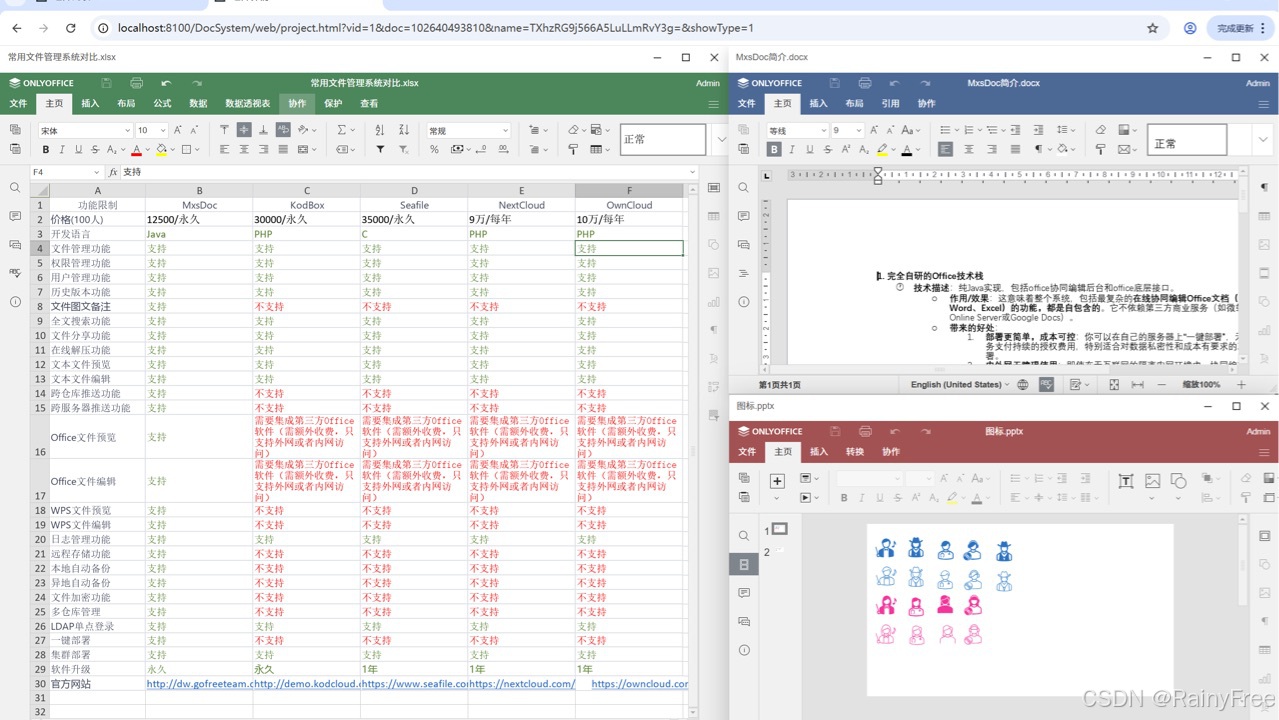The height and width of the screenshot is (720, 1279).
Task: Click the save icon in spreadsheet header
Action: click(x=106, y=83)
